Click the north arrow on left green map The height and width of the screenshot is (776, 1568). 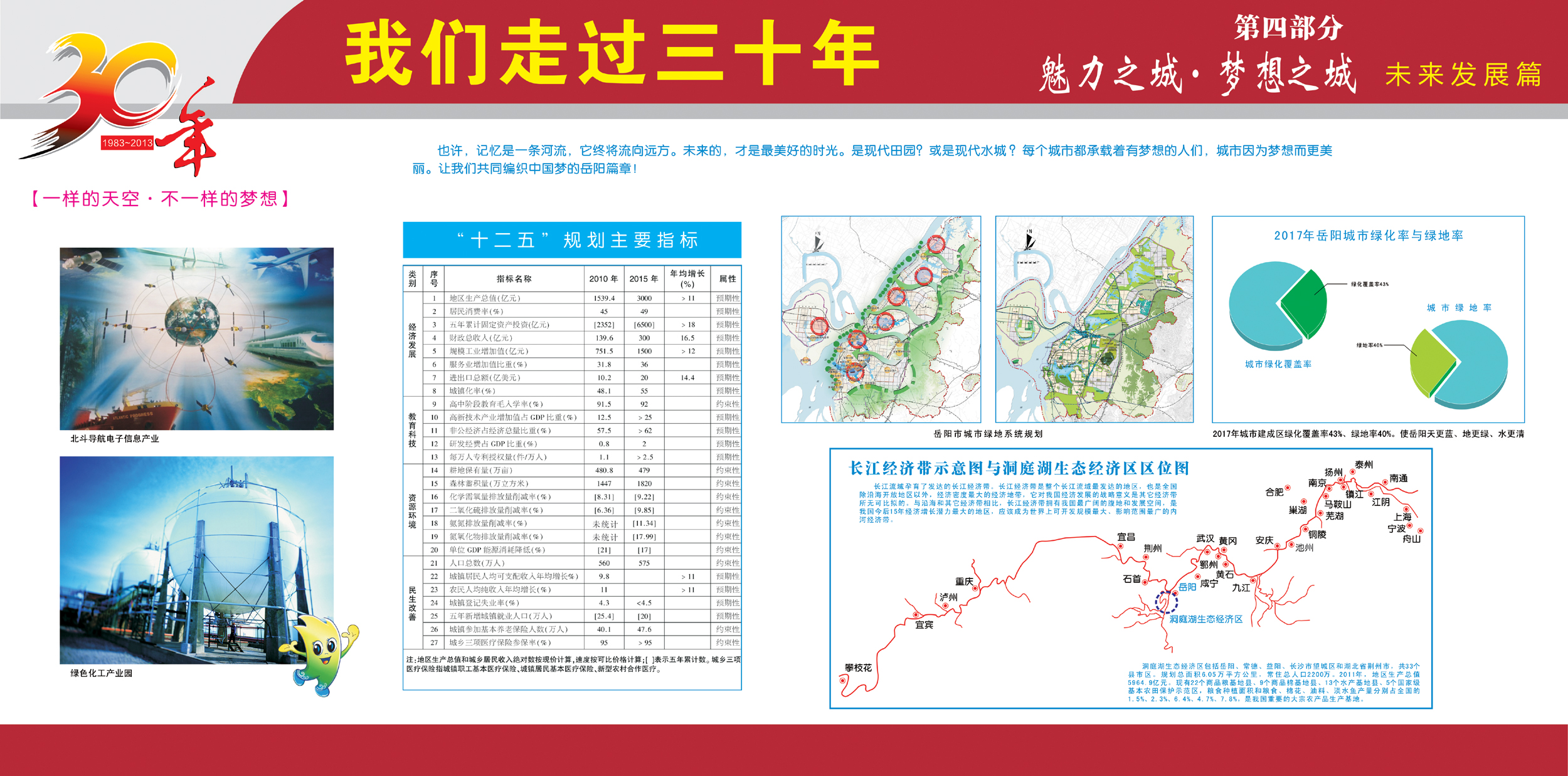[x=817, y=243]
